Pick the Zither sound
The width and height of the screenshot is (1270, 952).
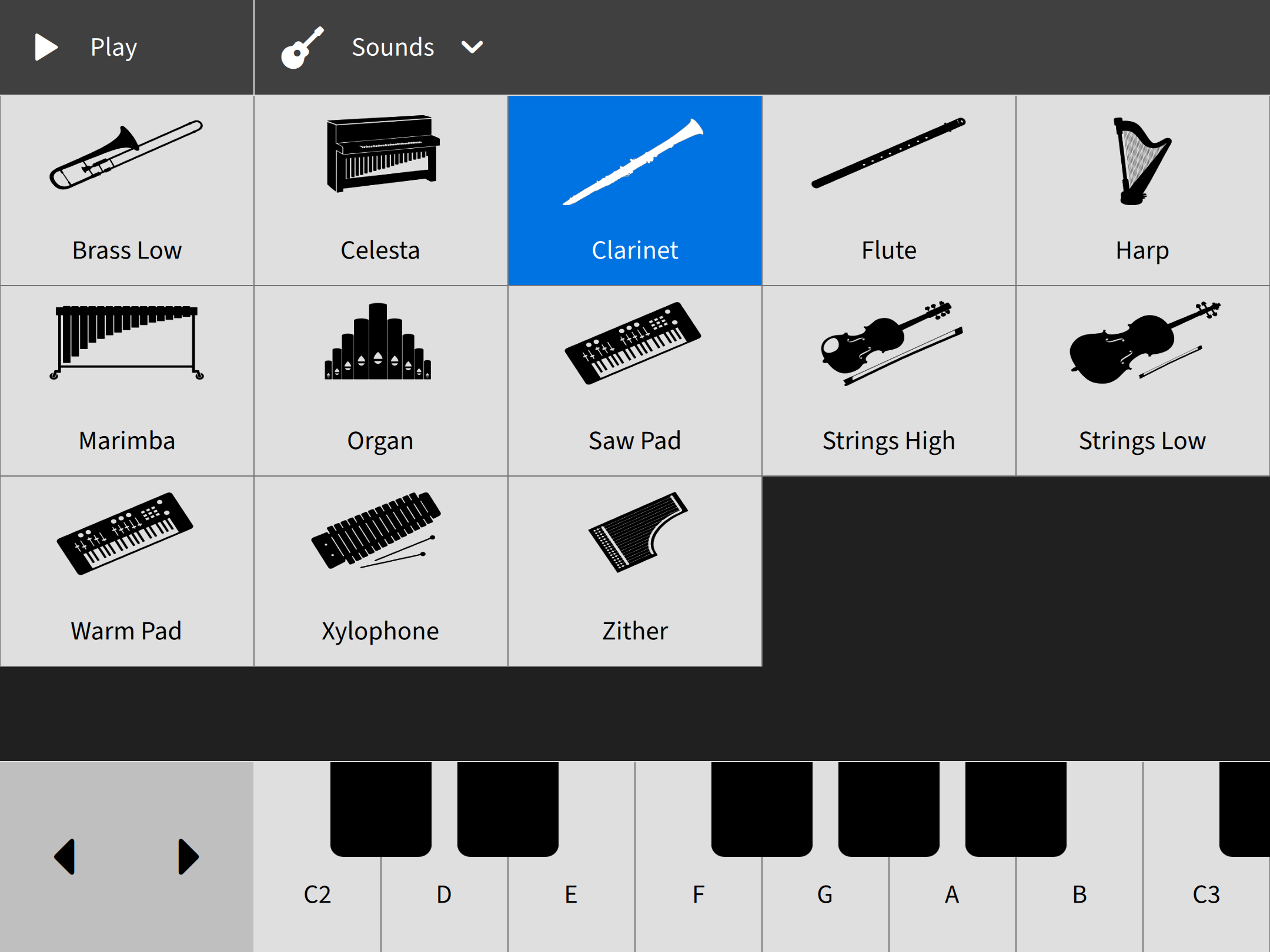[634, 571]
